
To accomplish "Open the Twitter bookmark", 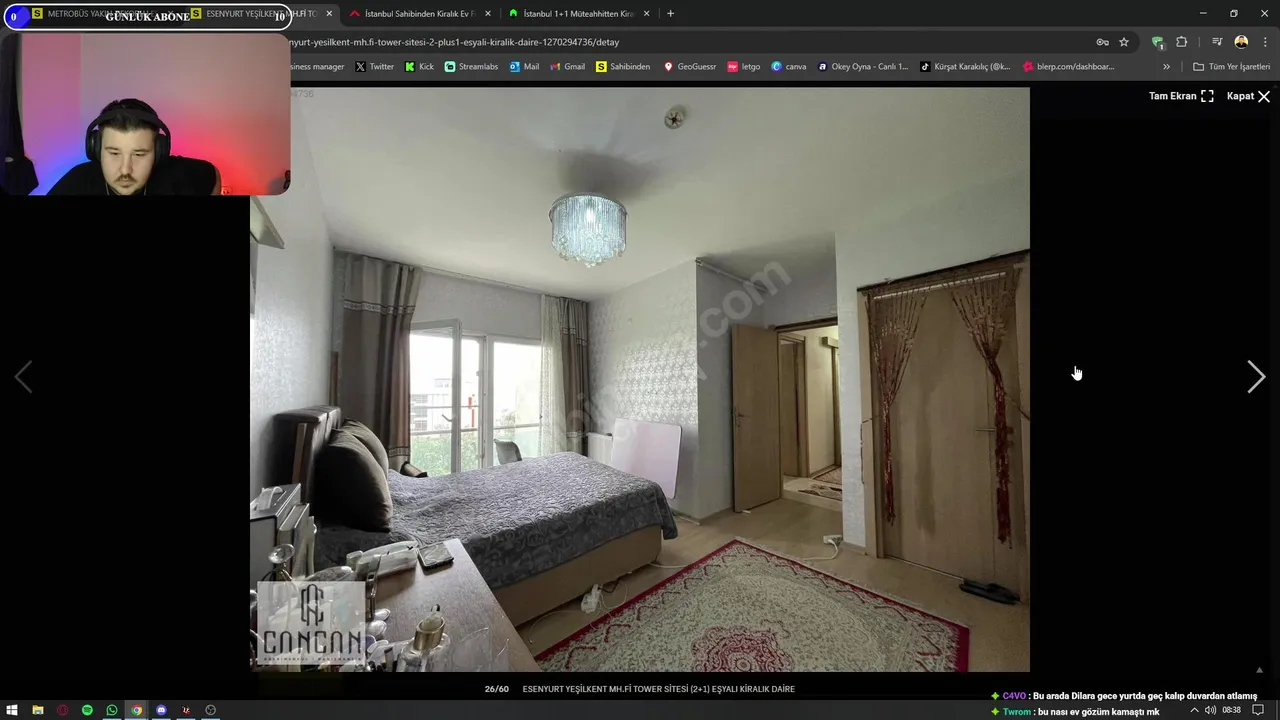I will click(375, 67).
